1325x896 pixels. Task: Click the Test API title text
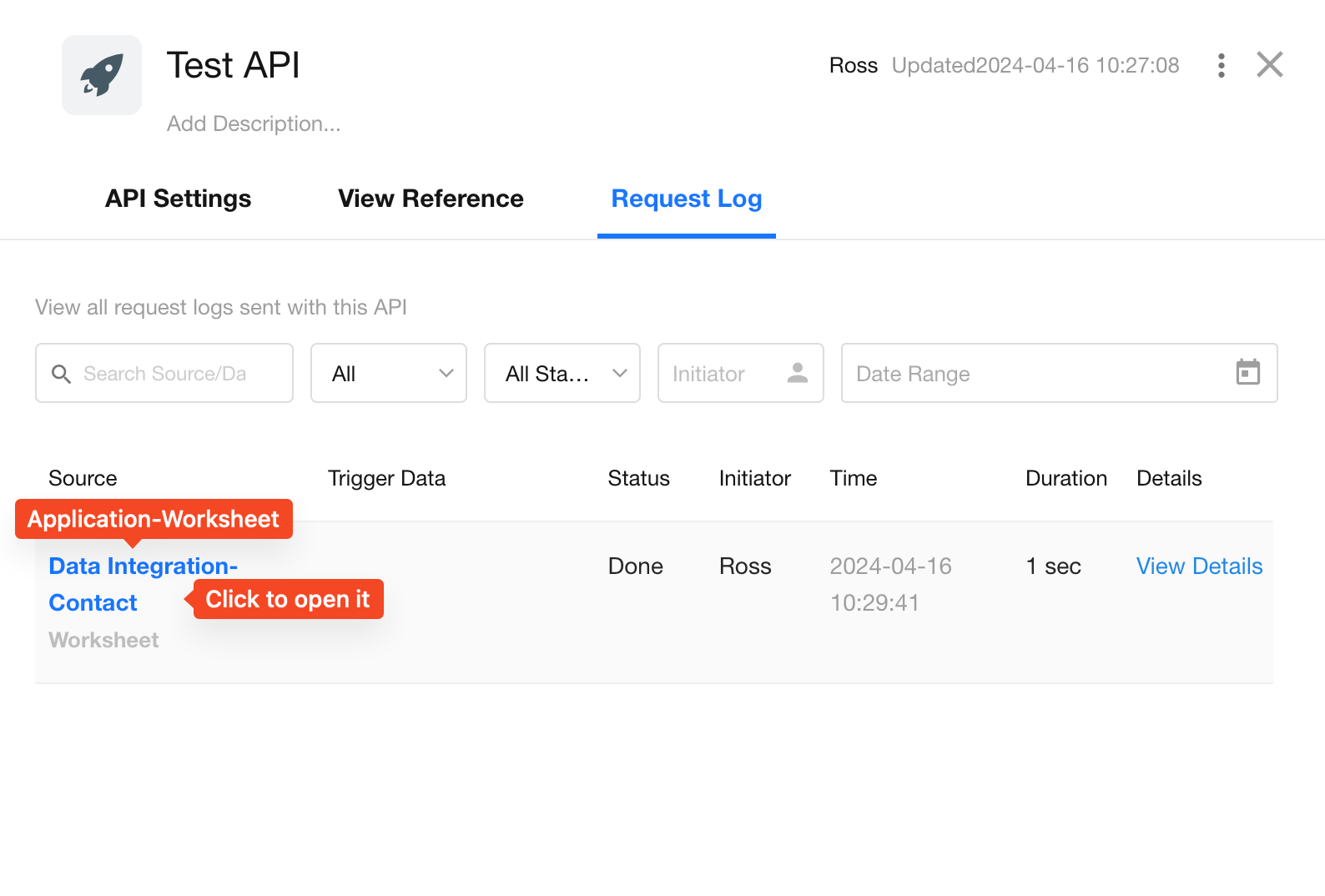(233, 65)
